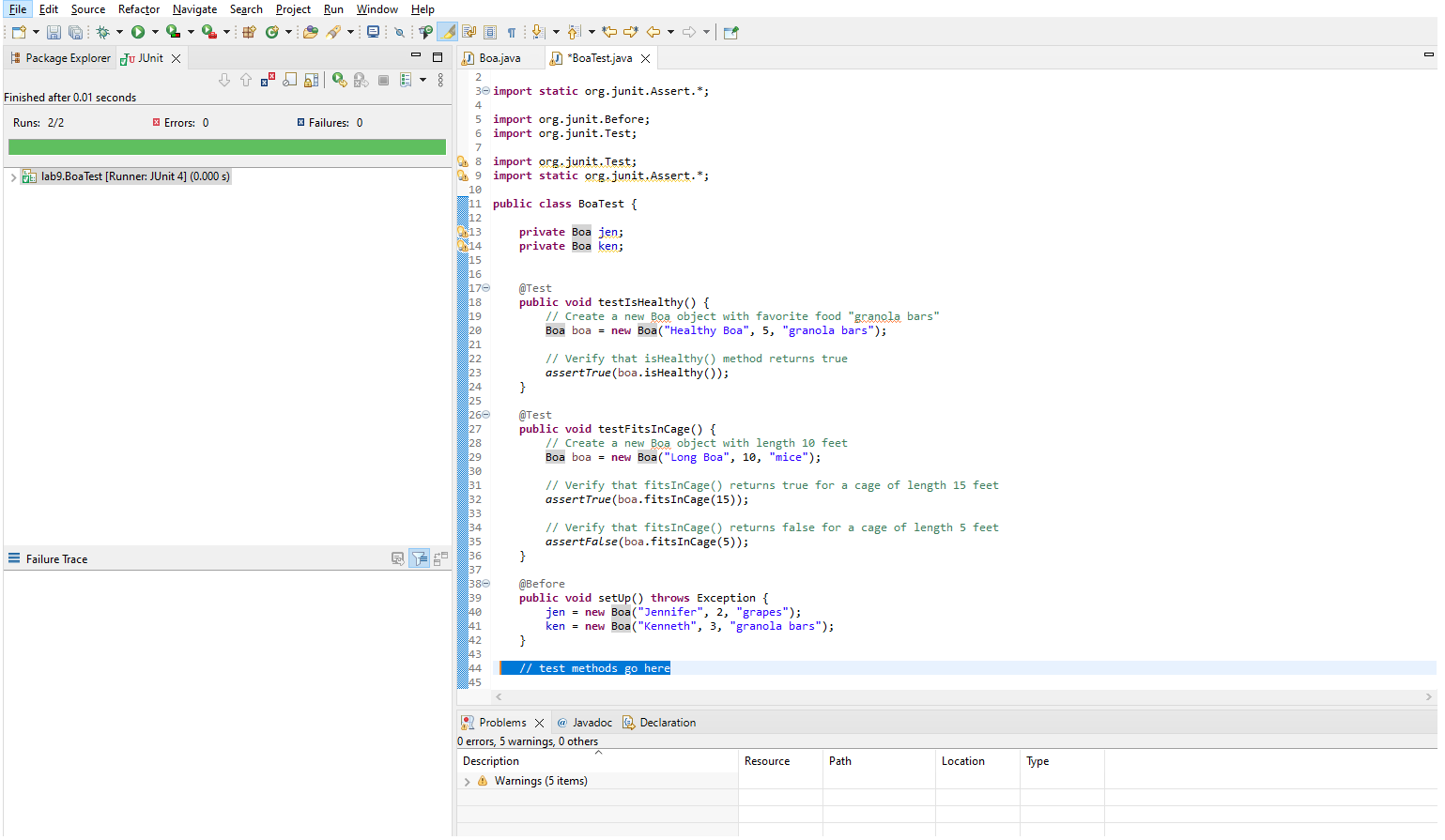The height and width of the screenshot is (840, 1445).
Task: Switch to the Boa.java editor tab
Action: click(500, 58)
